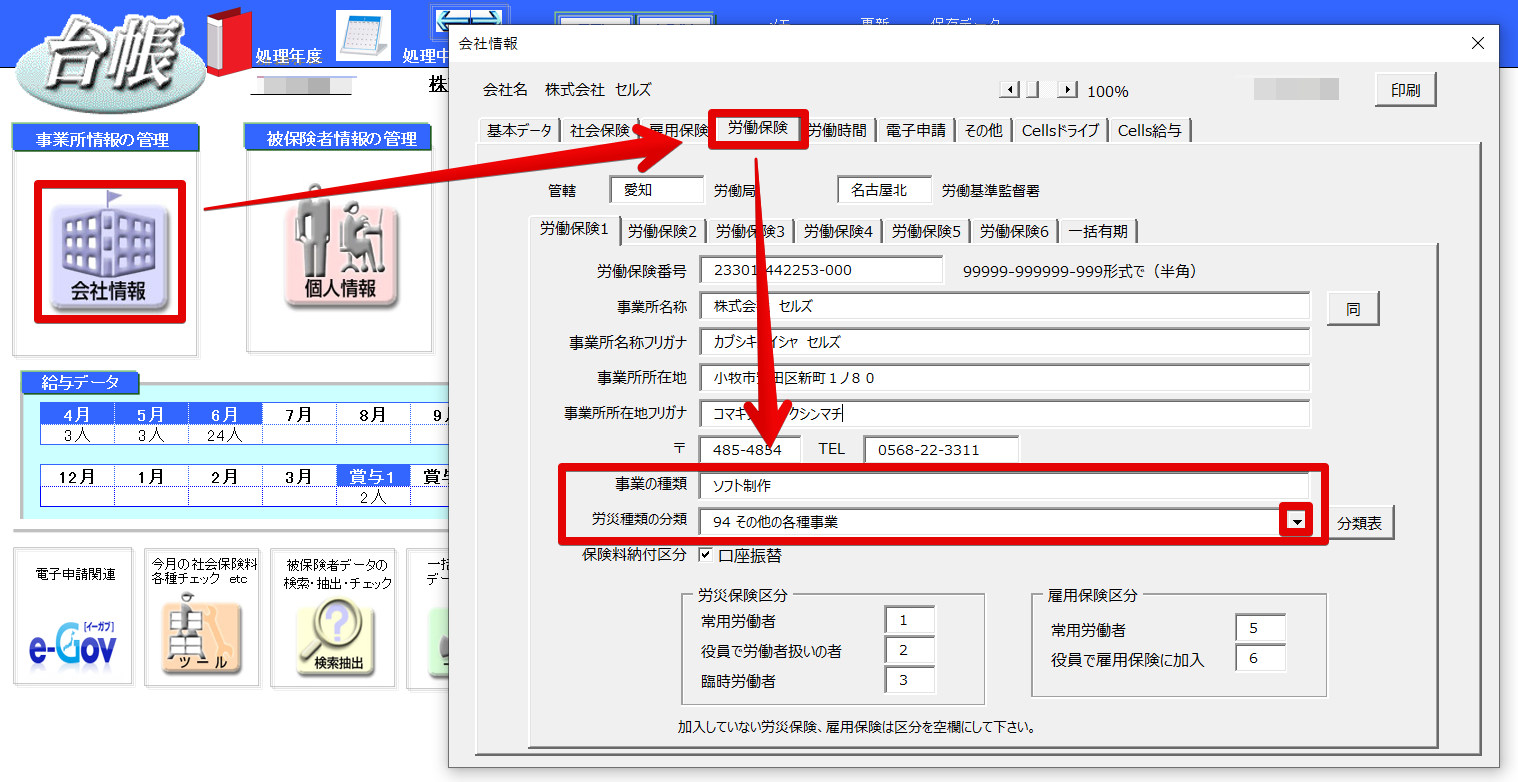The height and width of the screenshot is (782, 1518).
Task: Switch to the Cells給与 tab
Action: (x=1149, y=130)
